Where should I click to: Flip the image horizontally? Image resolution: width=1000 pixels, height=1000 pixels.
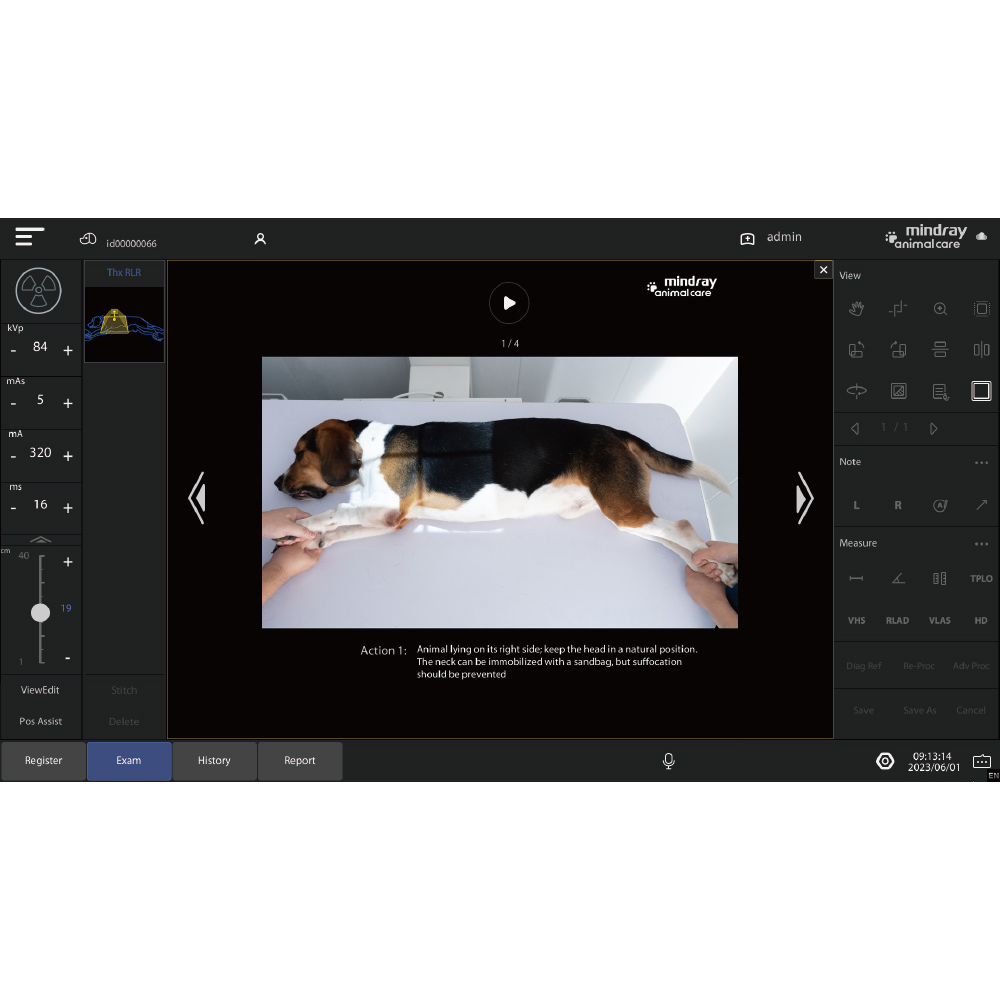pos(982,349)
